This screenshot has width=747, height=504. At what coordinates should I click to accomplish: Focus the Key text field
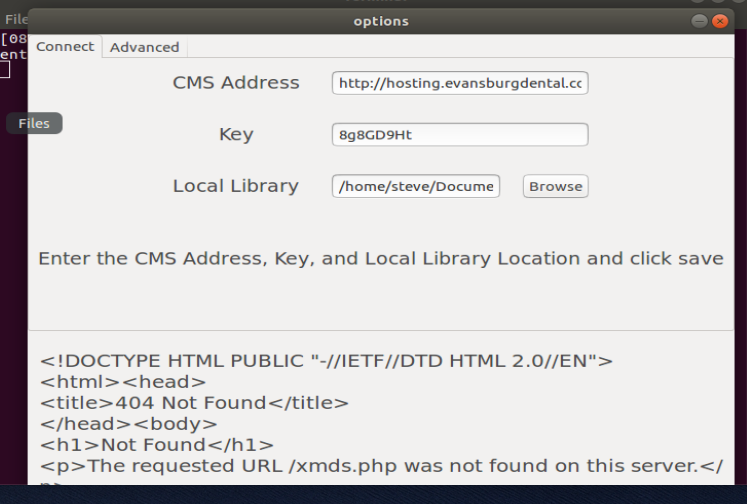click(460, 135)
